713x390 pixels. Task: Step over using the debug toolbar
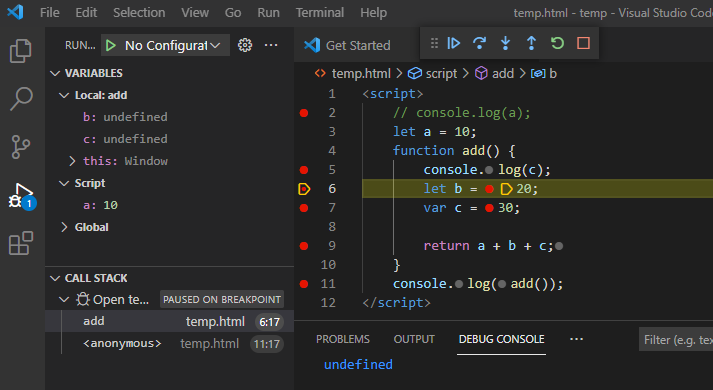[x=479, y=43]
